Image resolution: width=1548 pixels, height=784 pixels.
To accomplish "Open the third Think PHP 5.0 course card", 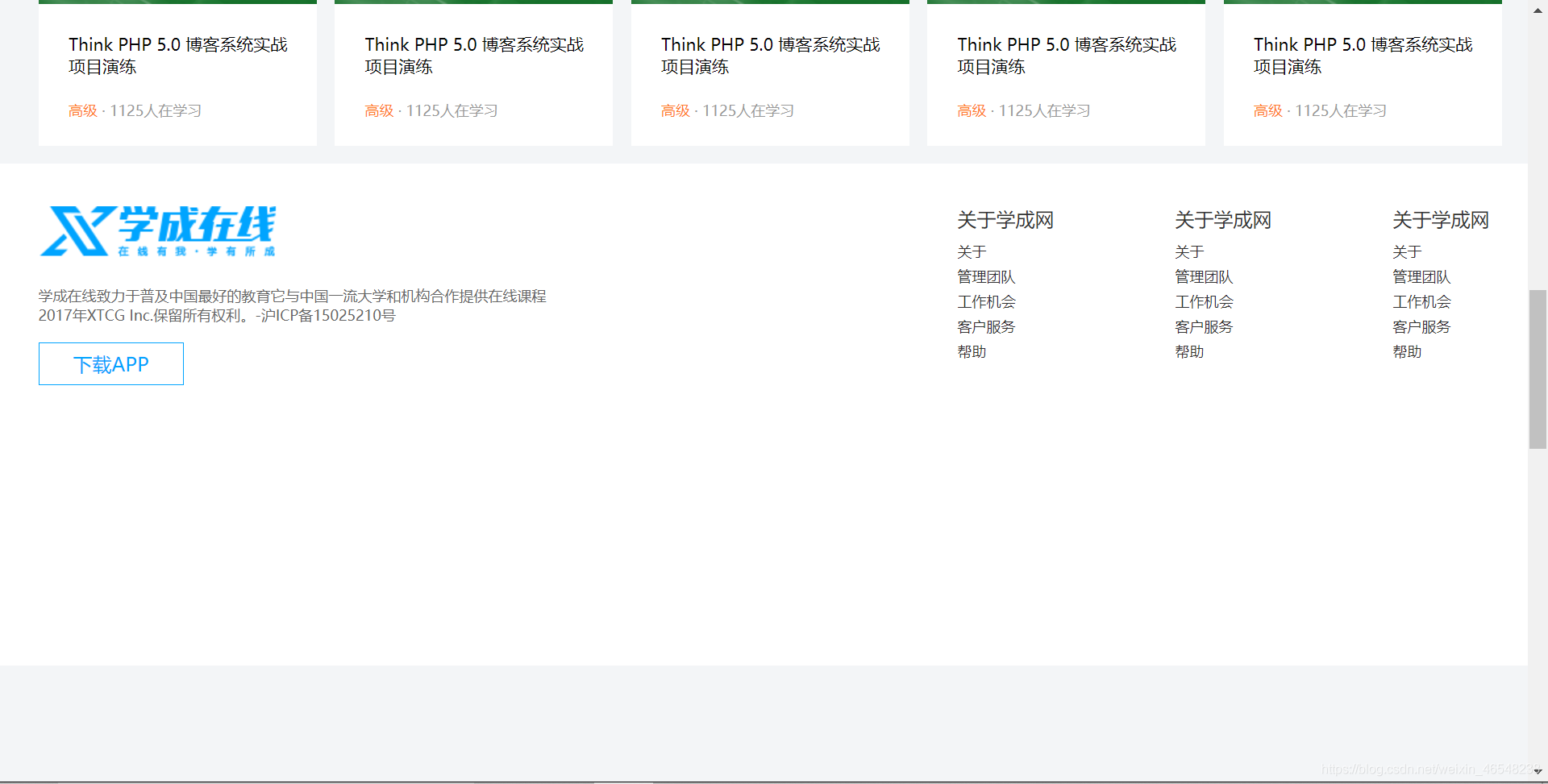I will (x=770, y=73).
